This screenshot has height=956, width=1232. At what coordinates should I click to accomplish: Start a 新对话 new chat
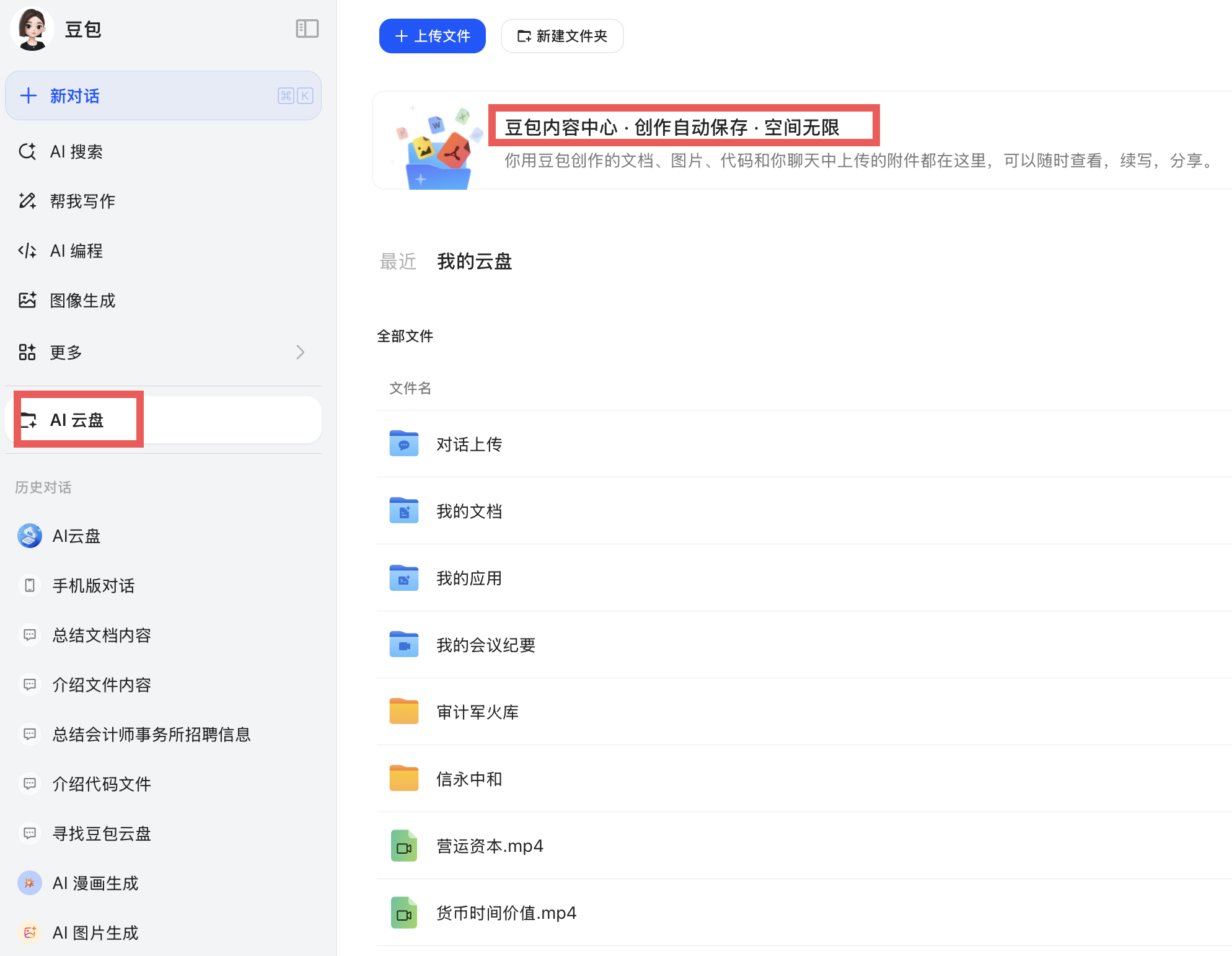coord(163,95)
